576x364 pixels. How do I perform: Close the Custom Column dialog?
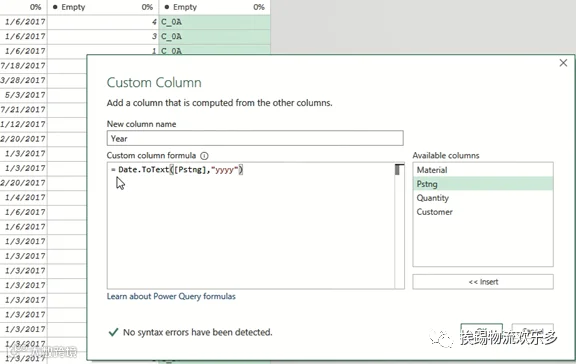click(x=563, y=63)
